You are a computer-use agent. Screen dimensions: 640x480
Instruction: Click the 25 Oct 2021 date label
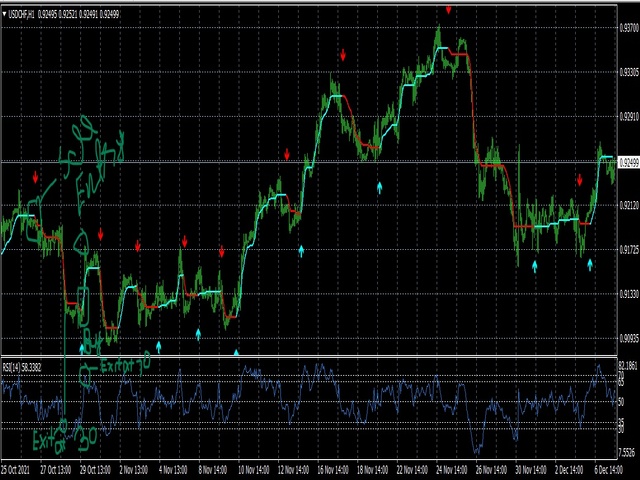coord(16,469)
